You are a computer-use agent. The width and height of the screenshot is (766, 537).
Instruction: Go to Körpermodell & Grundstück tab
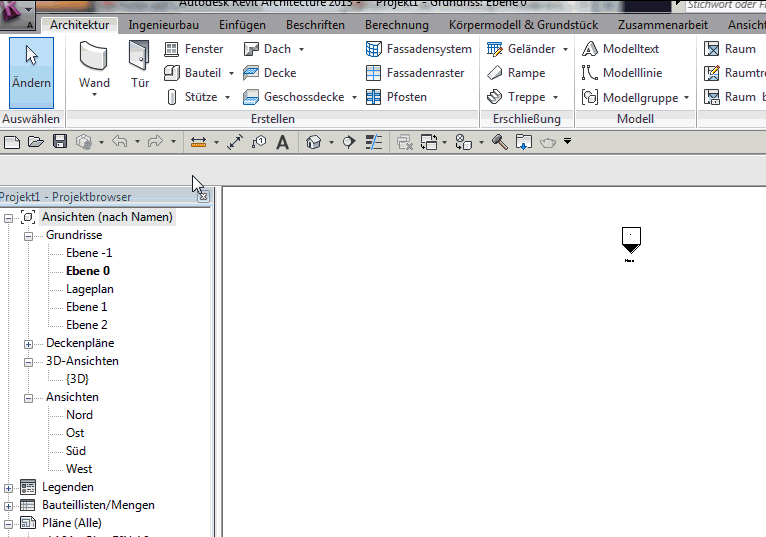[x=523, y=25]
